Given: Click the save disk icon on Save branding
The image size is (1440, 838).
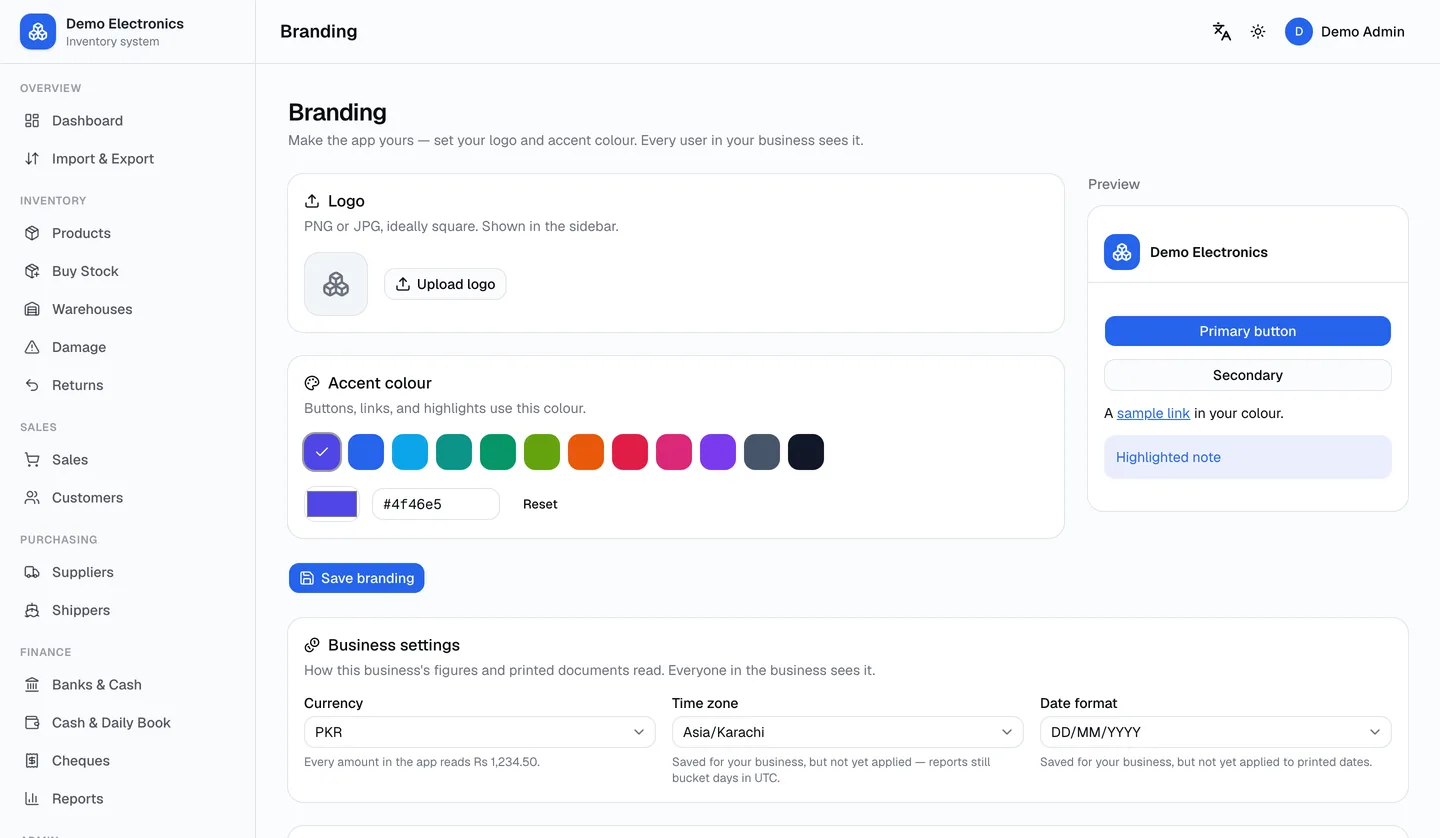Looking at the screenshot, I should [x=307, y=578].
